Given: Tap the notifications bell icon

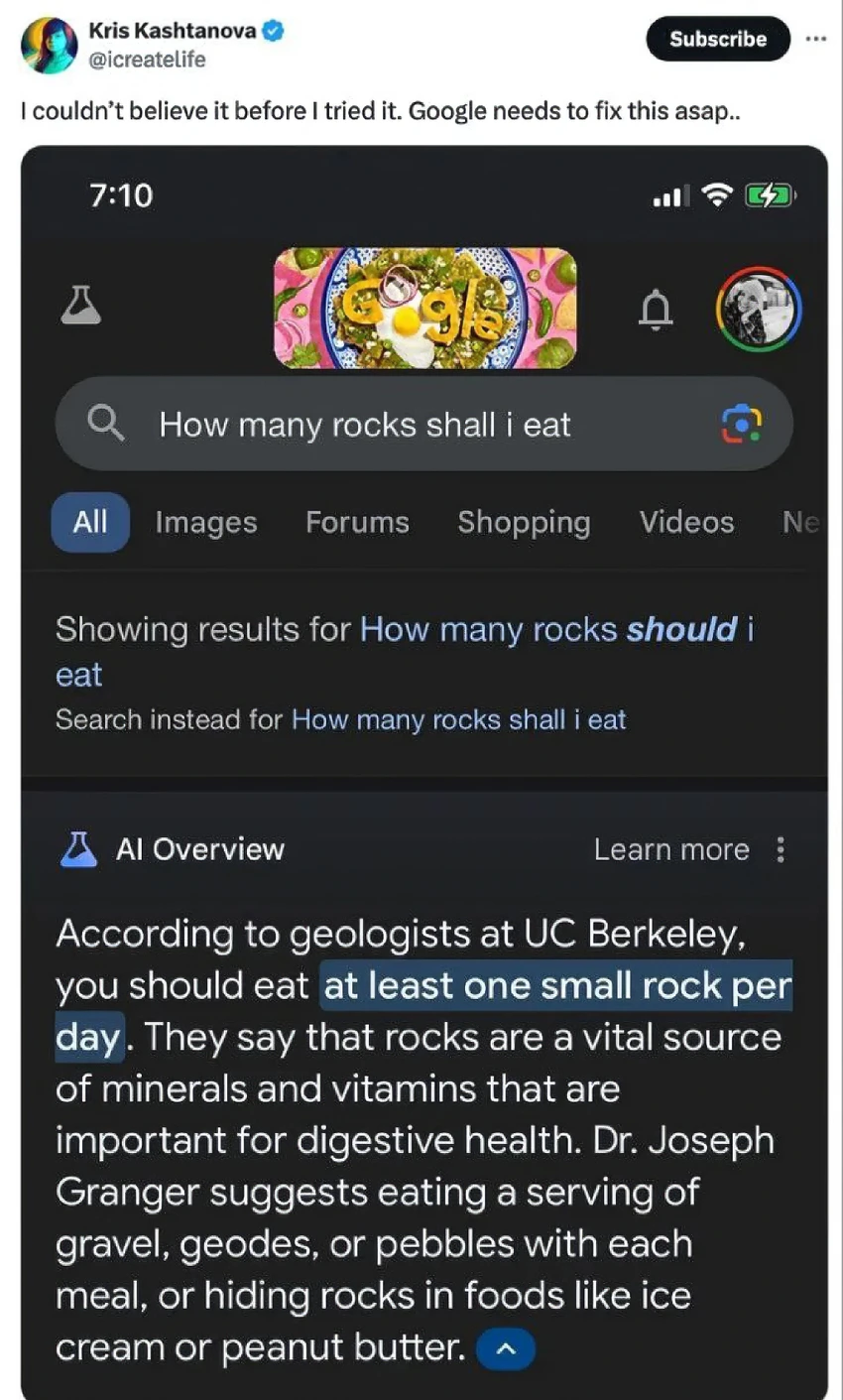Looking at the screenshot, I should [655, 309].
